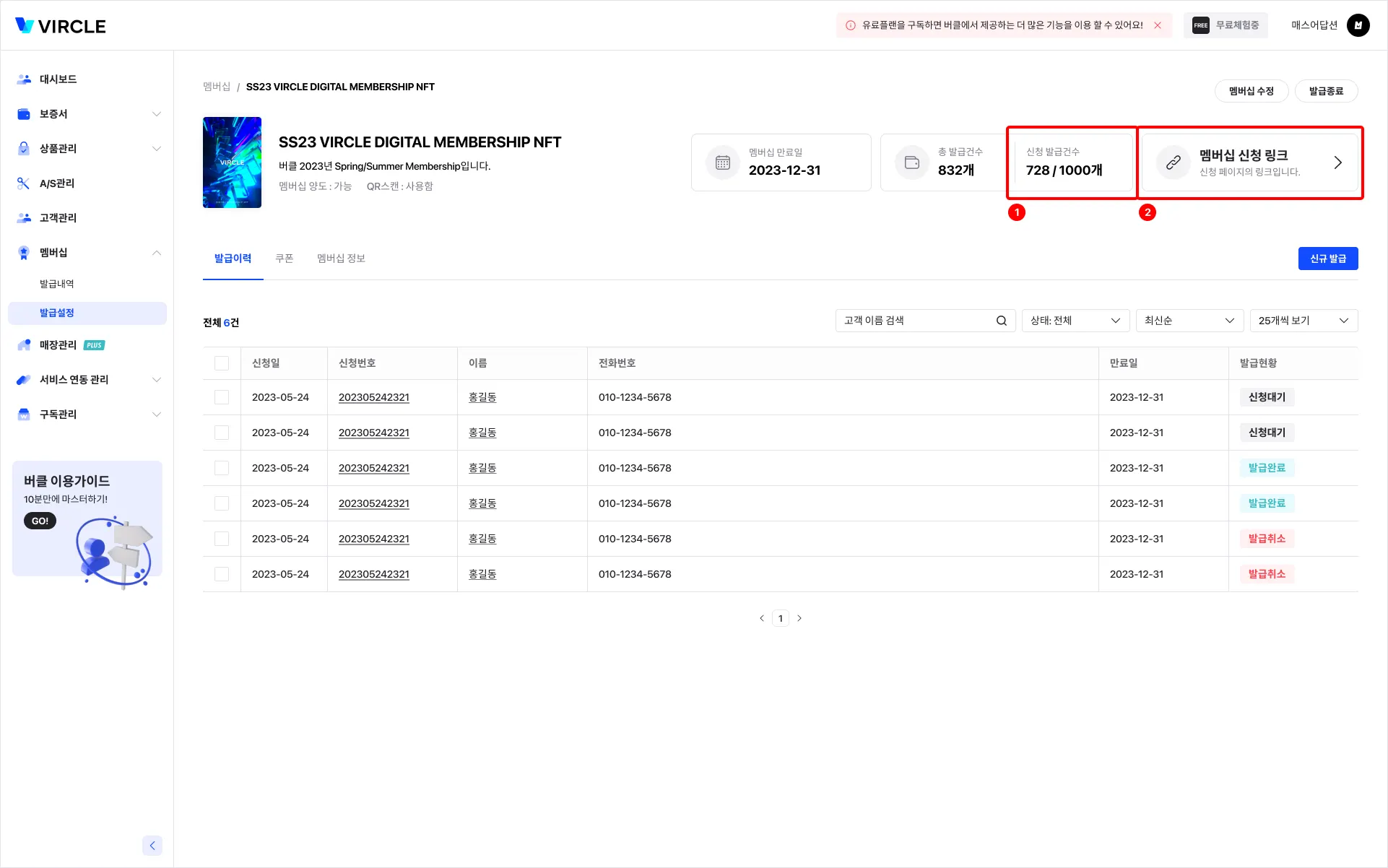Click the 매장관리 sidebar icon
The image size is (1388, 868).
(24, 345)
